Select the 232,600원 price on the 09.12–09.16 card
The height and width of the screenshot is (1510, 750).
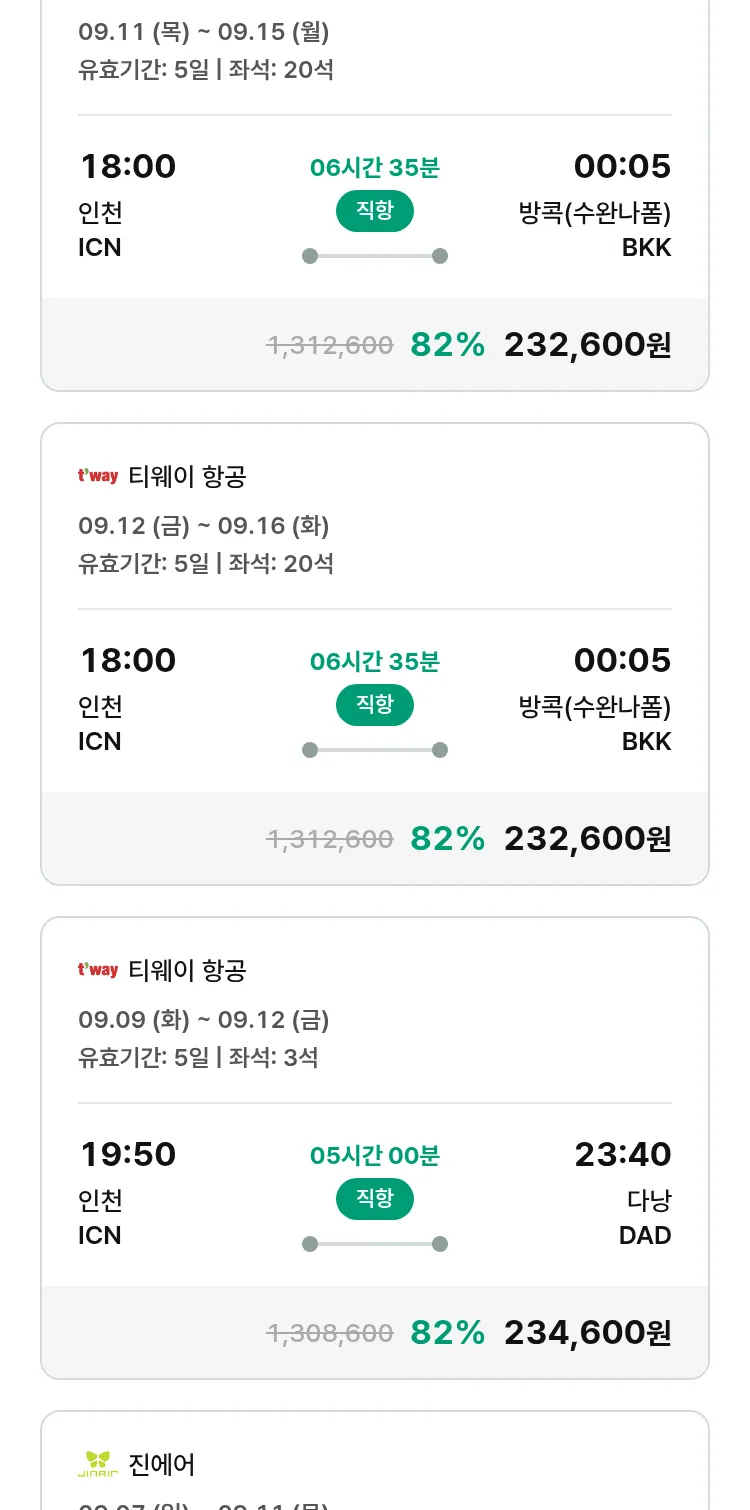click(x=587, y=838)
